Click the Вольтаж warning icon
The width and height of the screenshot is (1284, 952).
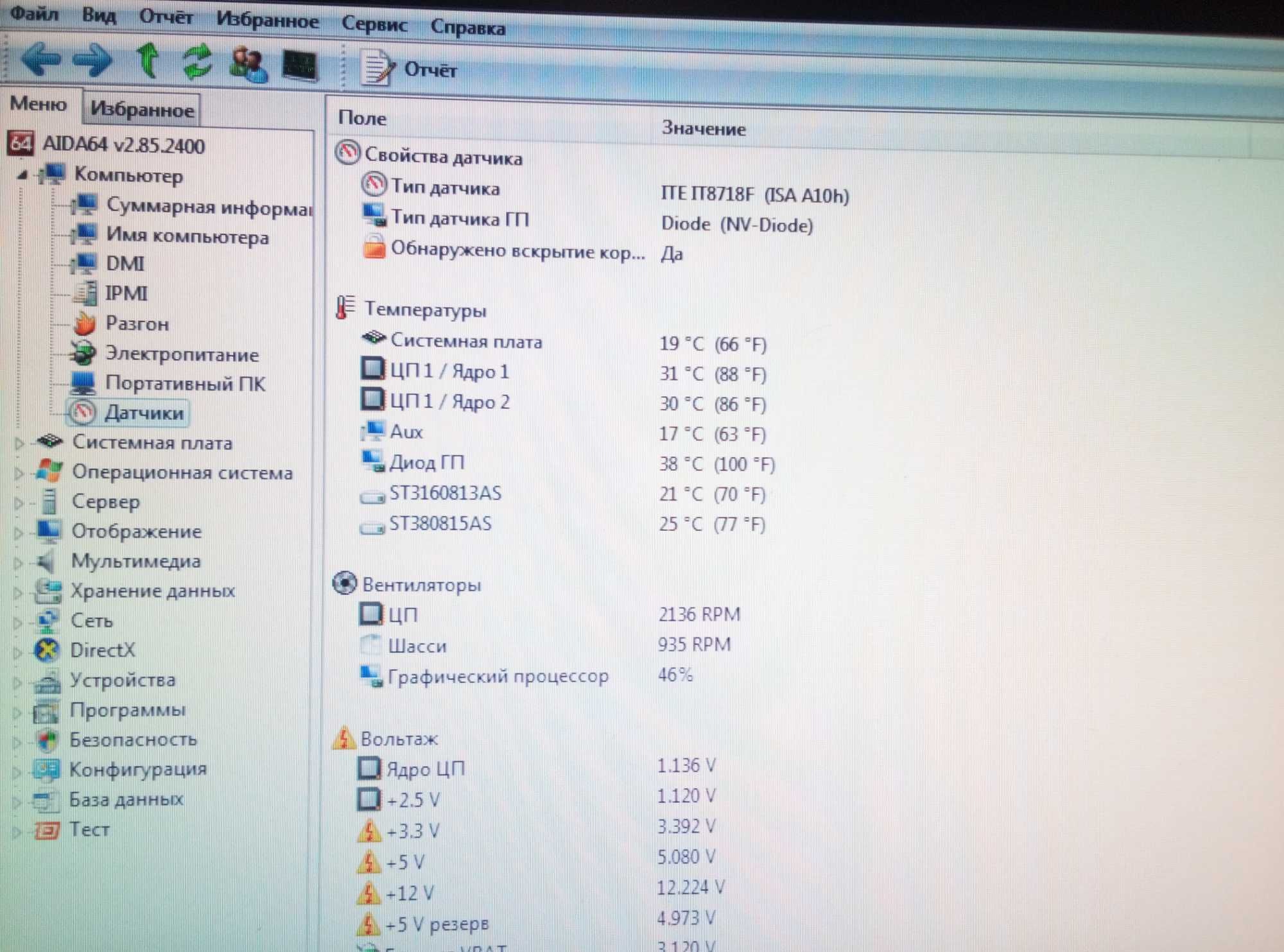click(344, 738)
